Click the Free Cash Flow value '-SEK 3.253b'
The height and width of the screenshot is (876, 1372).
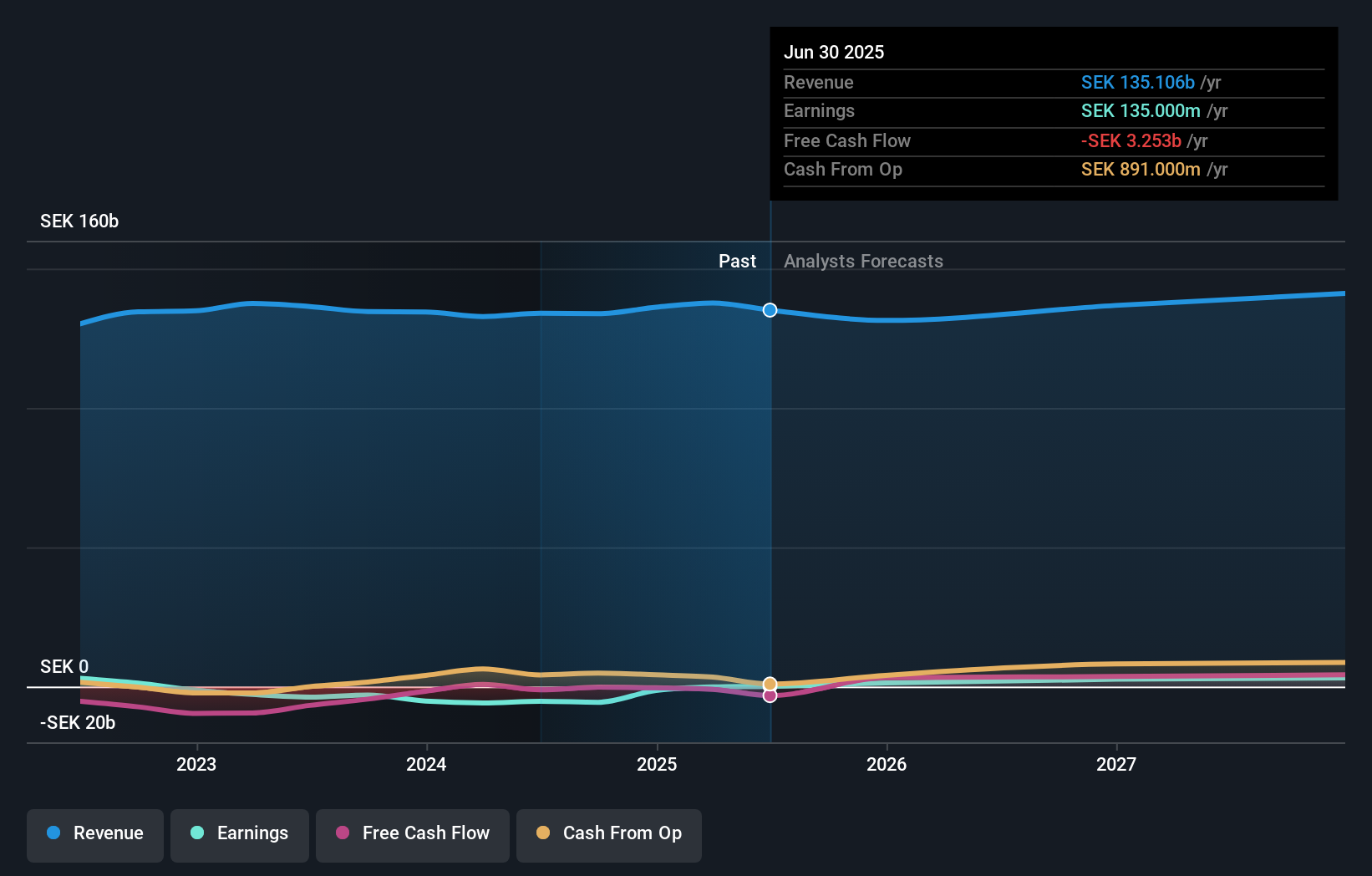point(1131,140)
